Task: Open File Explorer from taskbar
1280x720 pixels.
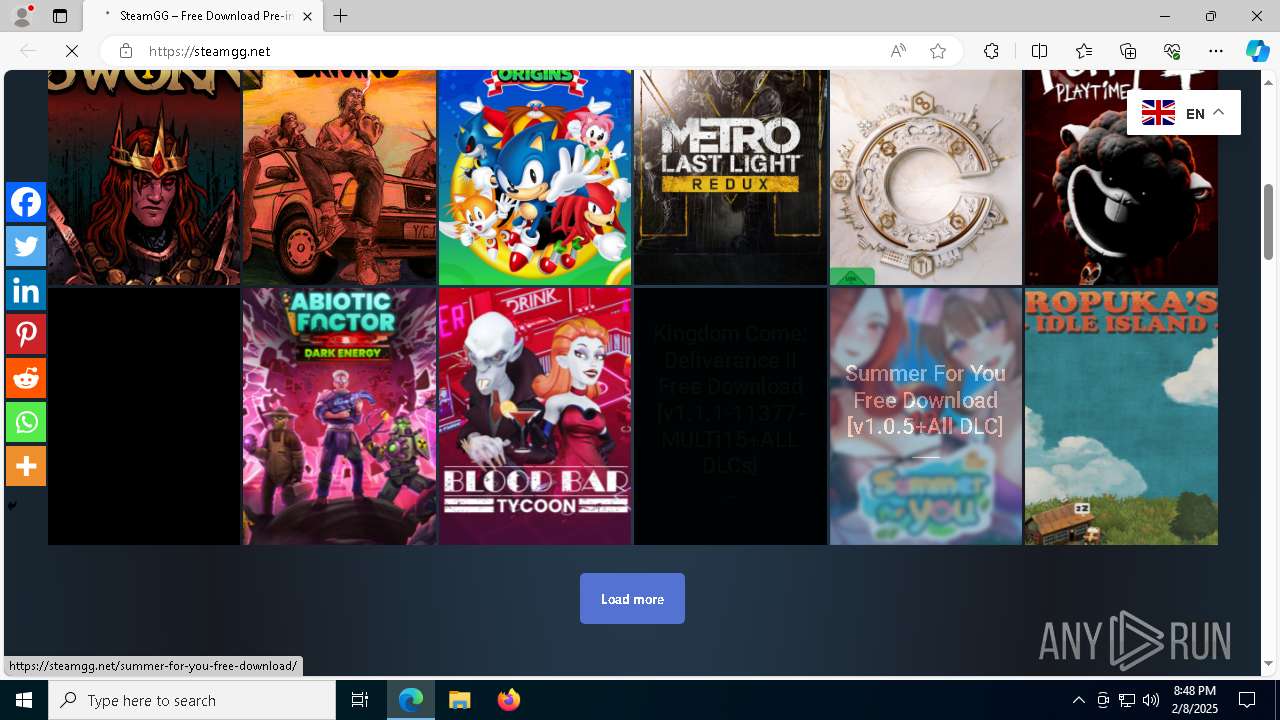Action: click(x=459, y=700)
